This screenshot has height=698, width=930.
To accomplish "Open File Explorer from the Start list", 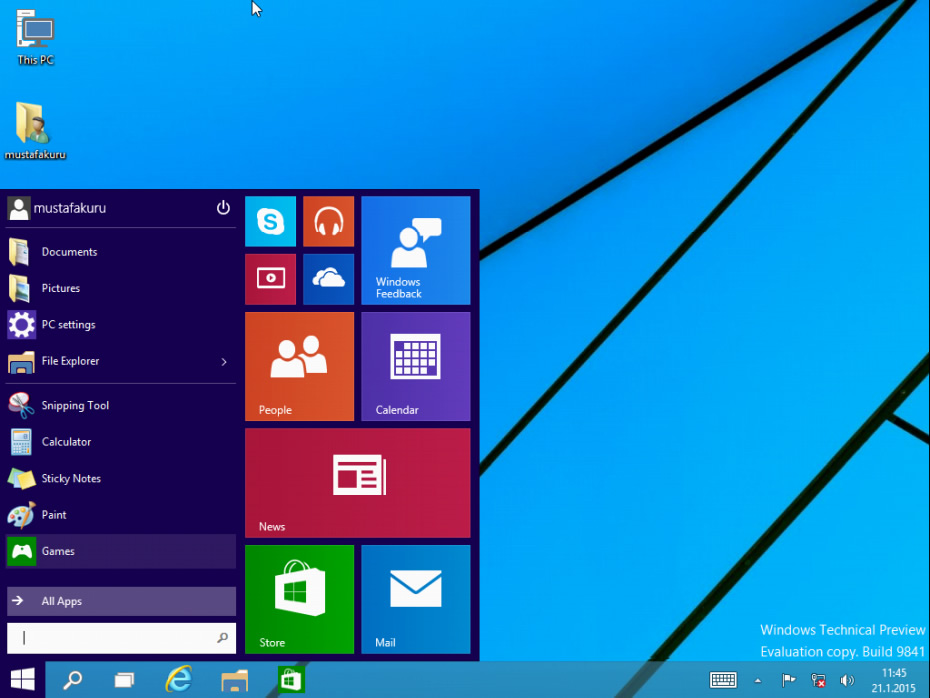I will pos(121,361).
